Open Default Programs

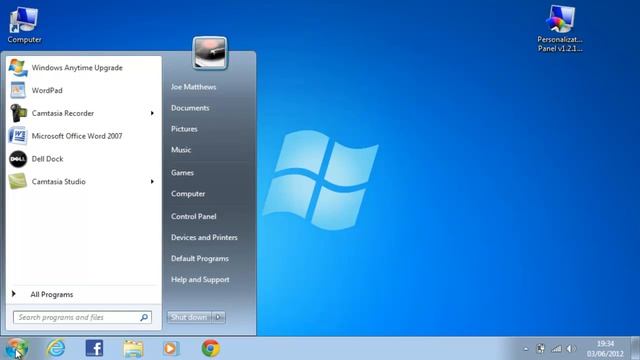(200, 259)
